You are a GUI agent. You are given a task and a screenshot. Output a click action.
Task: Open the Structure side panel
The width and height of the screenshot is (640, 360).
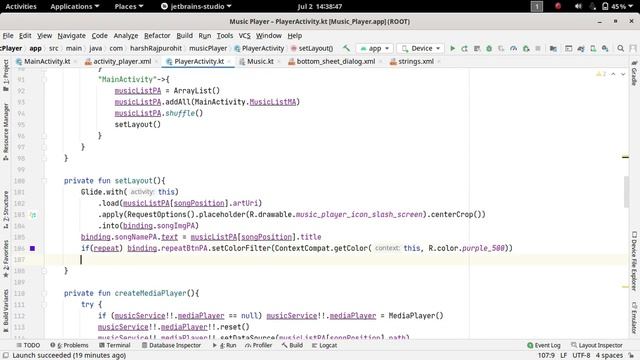6,209
